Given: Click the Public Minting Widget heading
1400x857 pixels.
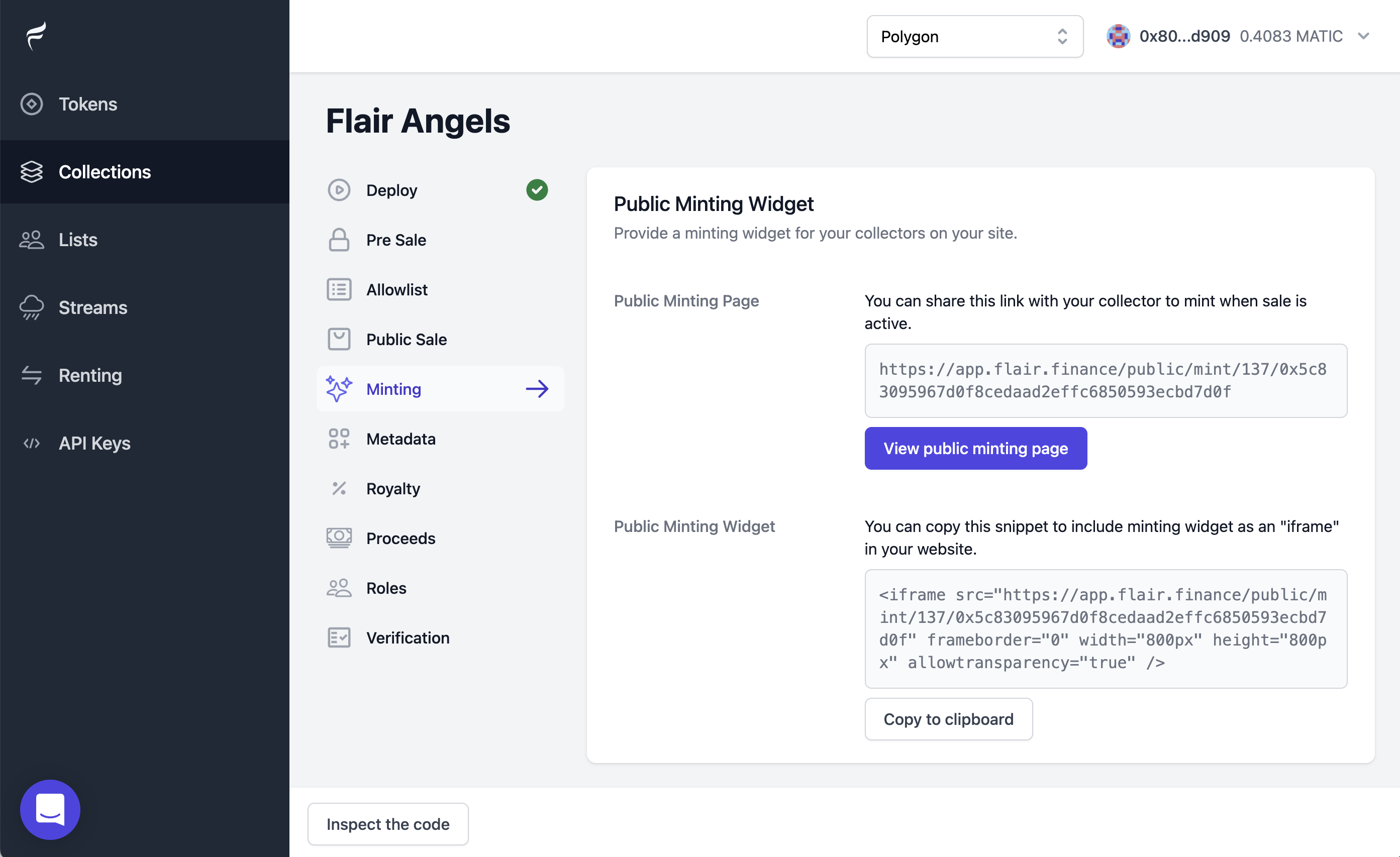Looking at the screenshot, I should [x=713, y=203].
